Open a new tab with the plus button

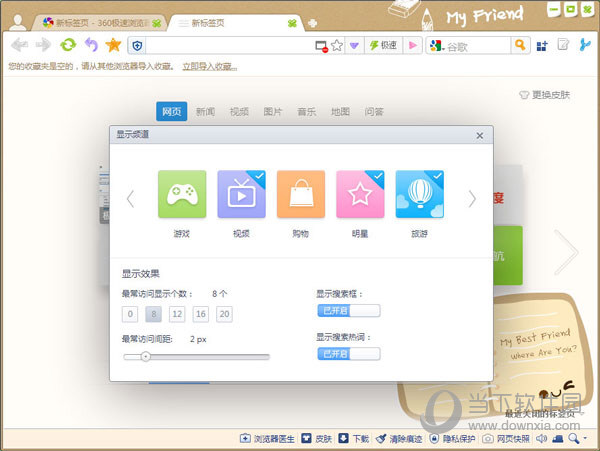point(312,23)
